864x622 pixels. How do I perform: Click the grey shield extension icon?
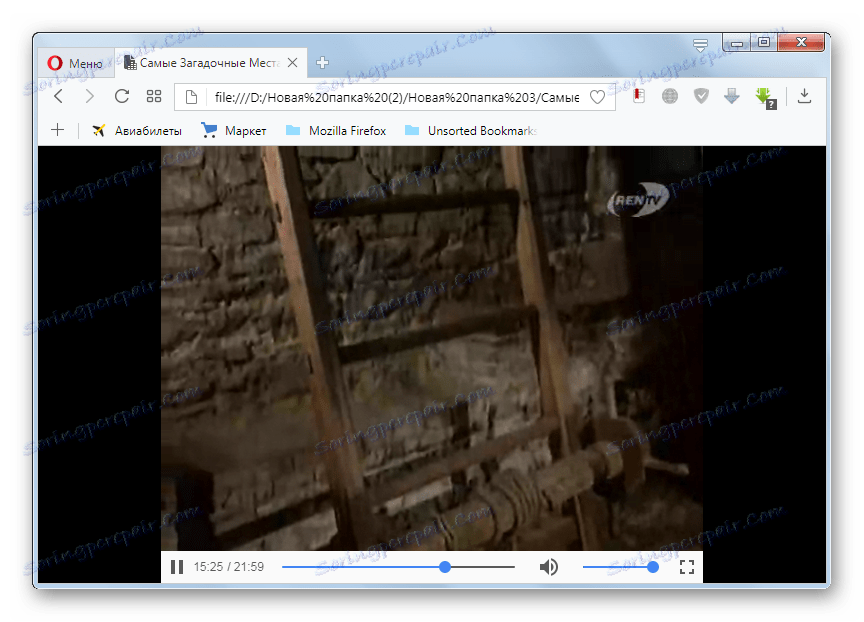pos(701,96)
